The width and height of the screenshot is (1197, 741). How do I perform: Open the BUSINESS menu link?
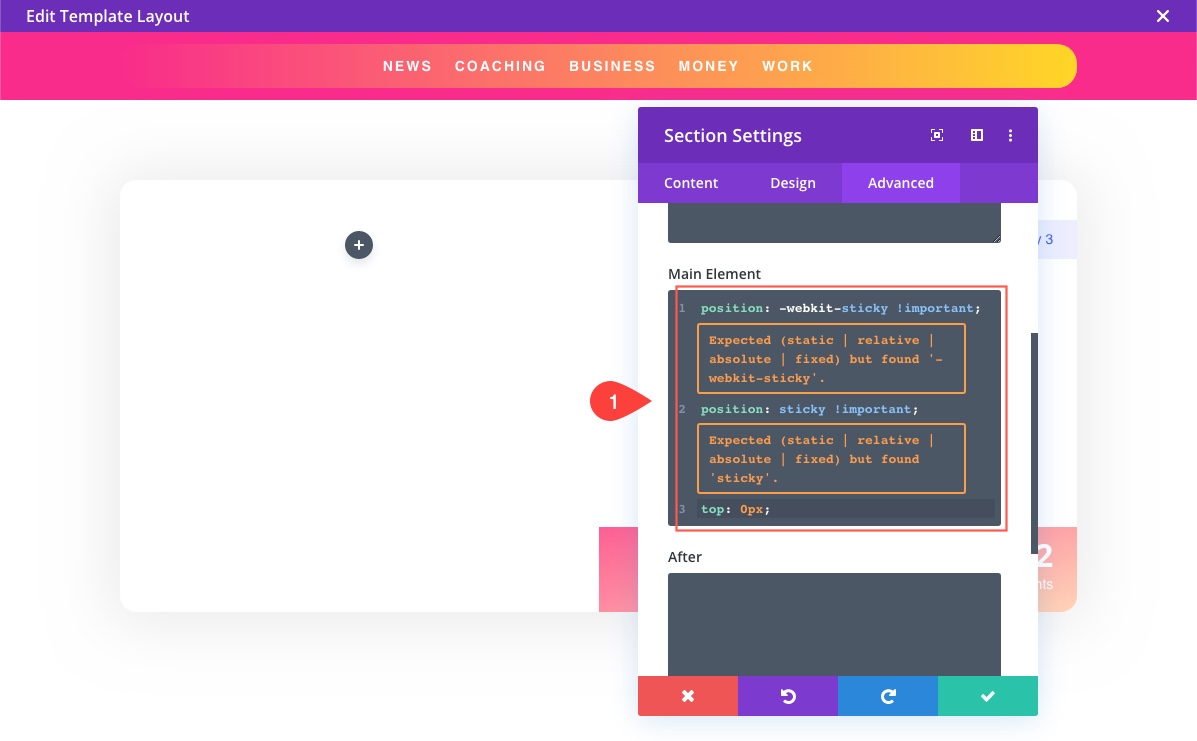coord(612,66)
